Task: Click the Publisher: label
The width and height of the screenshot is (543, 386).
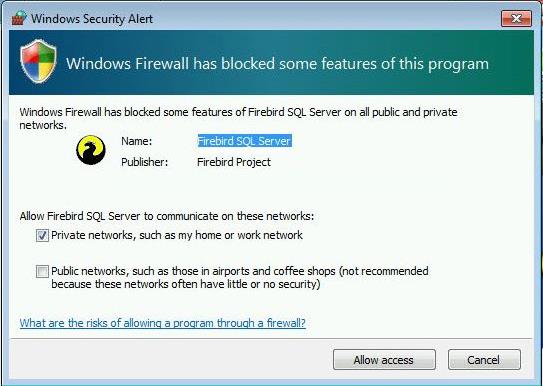Action: point(144,162)
